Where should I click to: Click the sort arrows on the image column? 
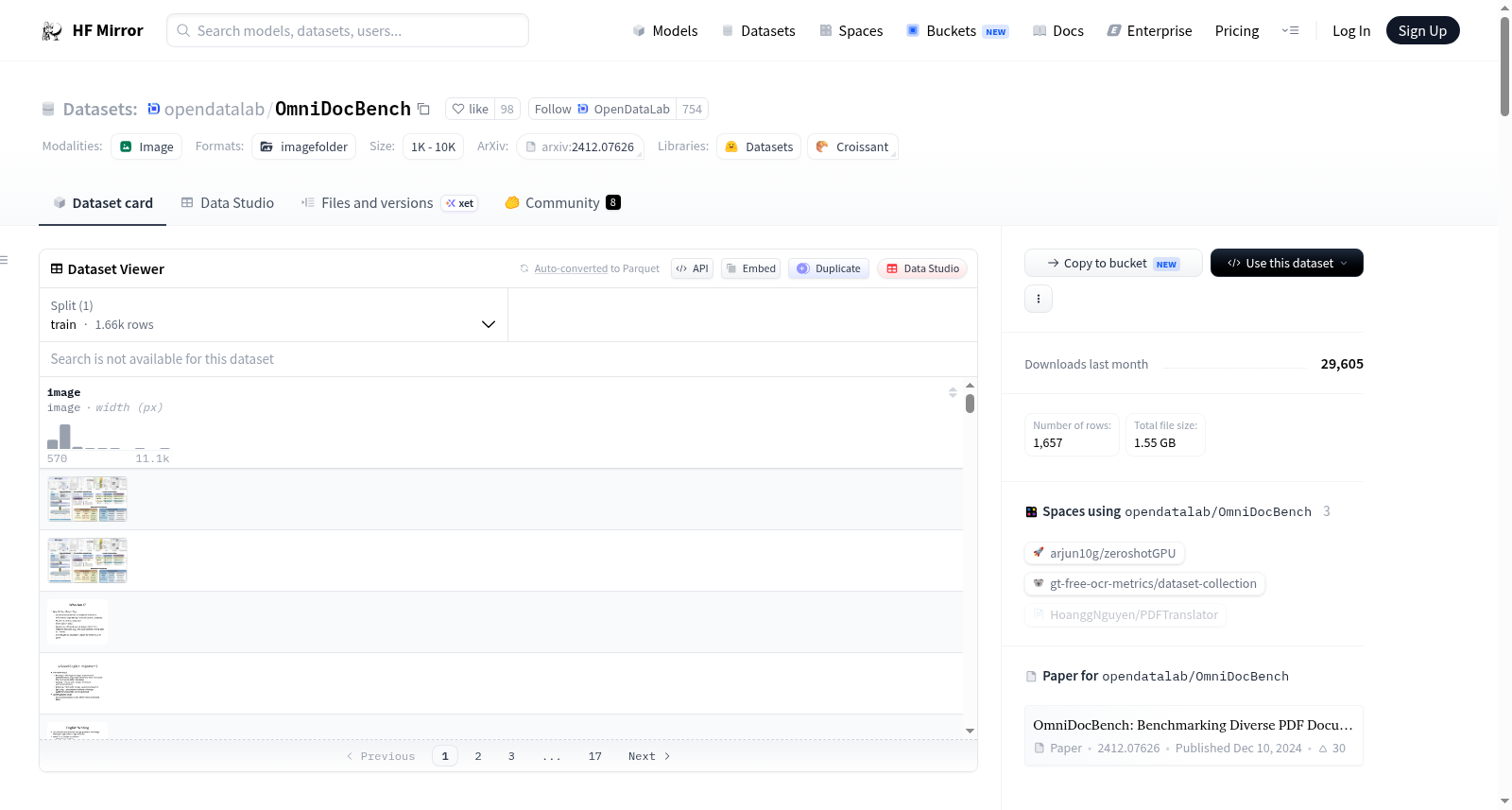(953, 392)
